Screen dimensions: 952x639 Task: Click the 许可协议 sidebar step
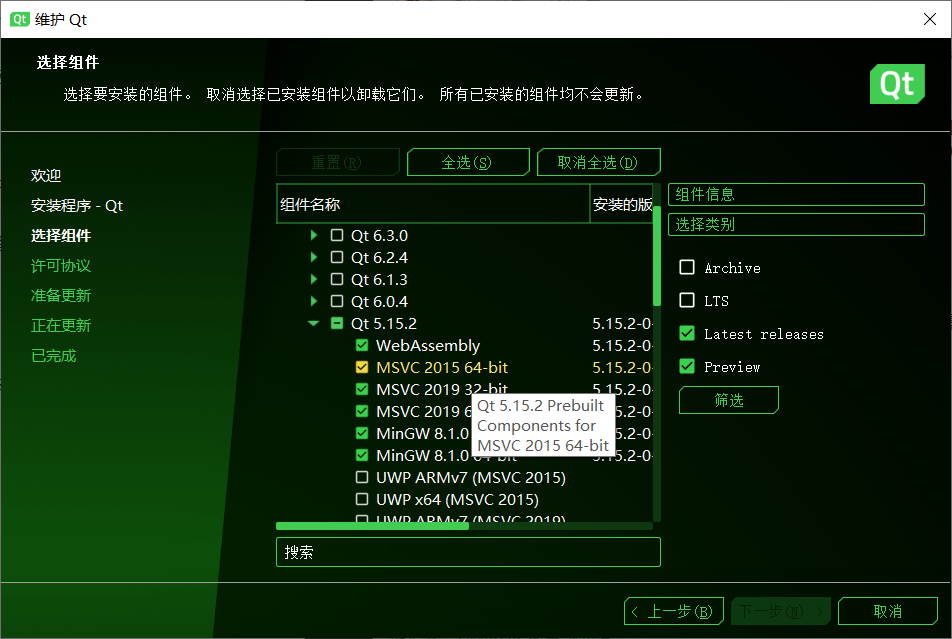click(x=61, y=265)
